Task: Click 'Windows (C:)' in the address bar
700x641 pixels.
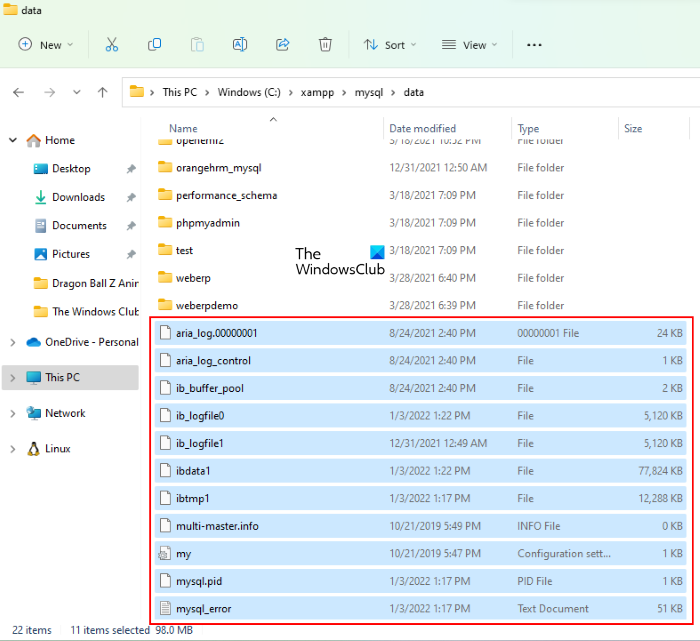Action: pos(249,92)
